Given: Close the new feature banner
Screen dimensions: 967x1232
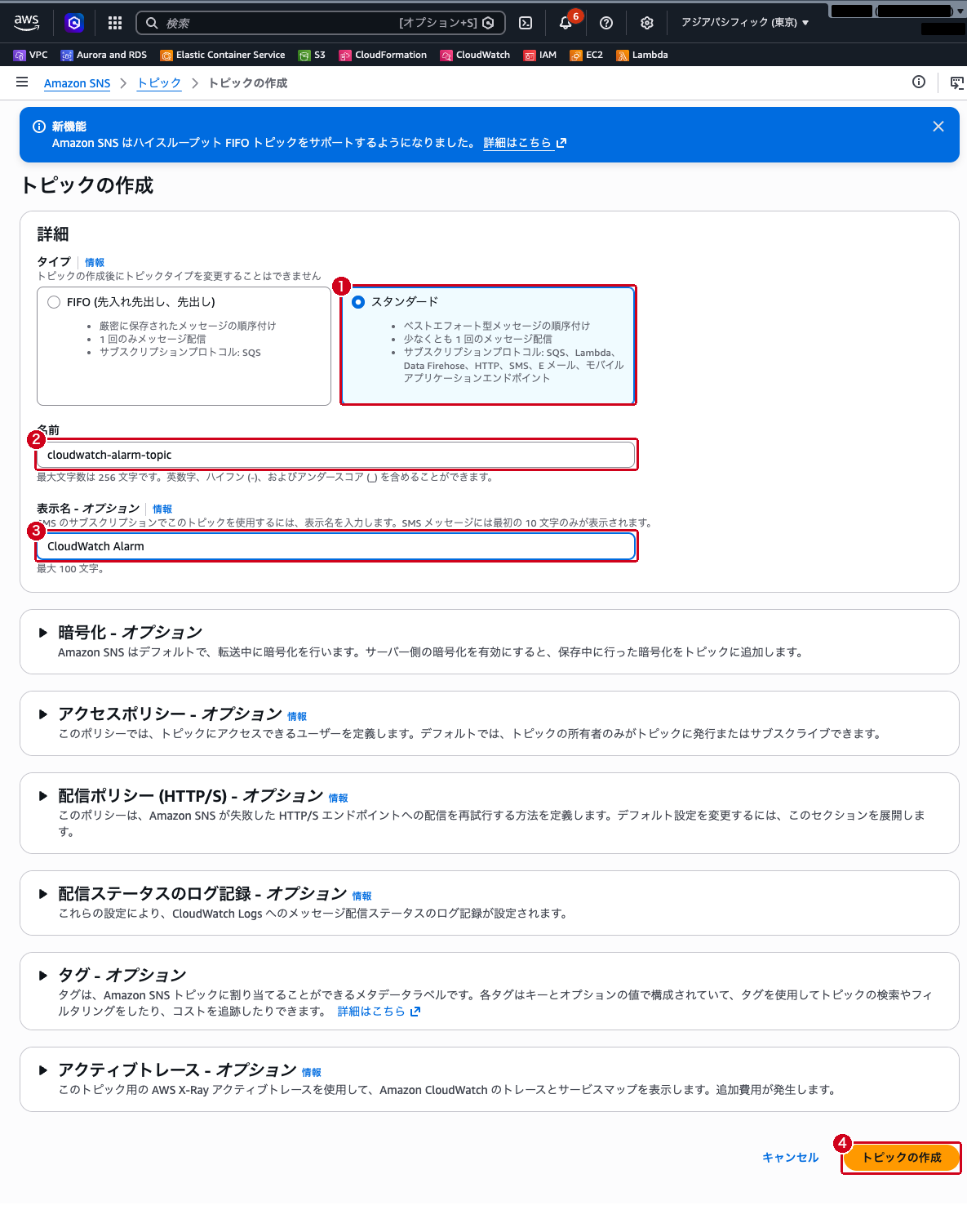Looking at the screenshot, I should 938,127.
